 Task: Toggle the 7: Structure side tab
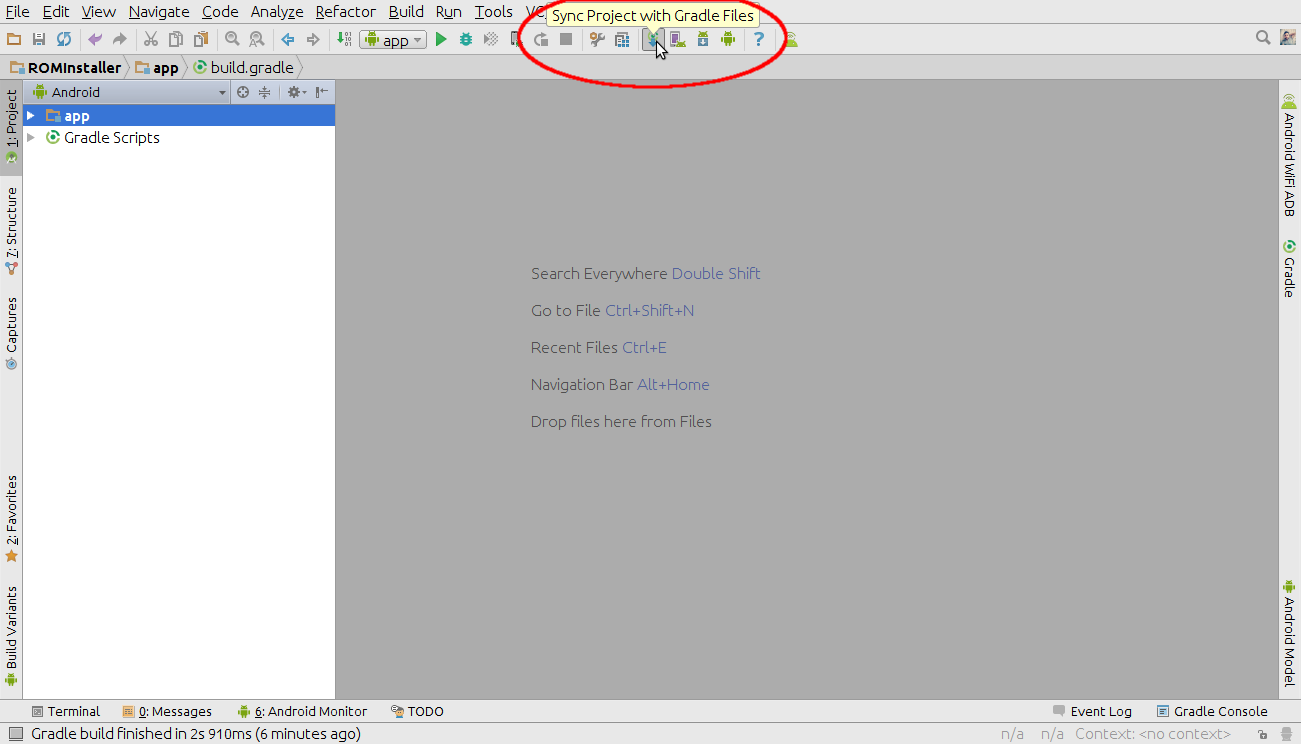[x=11, y=231]
